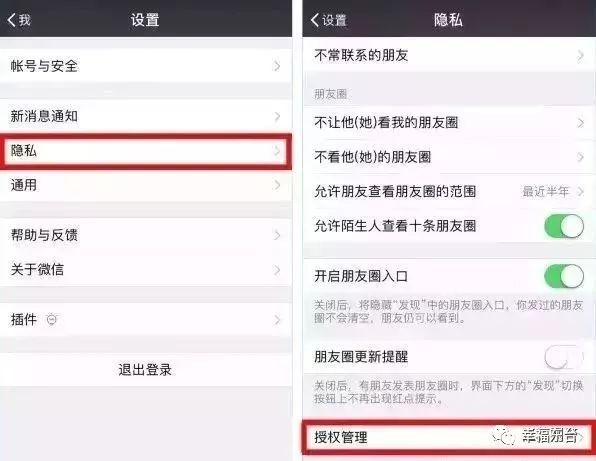Click the chevron on 帐号与安全 row

pyautogui.click(x=277, y=66)
